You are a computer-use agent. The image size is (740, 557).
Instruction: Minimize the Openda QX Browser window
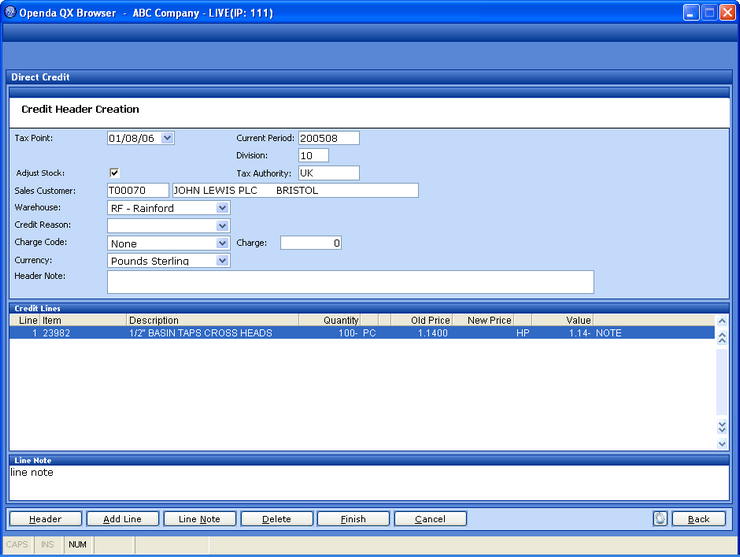click(x=691, y=12)
